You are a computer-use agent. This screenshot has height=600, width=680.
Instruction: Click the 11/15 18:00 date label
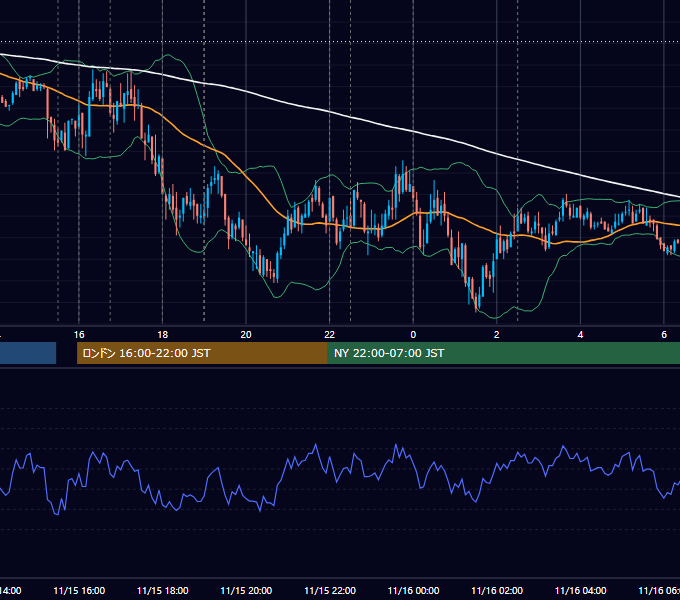click(x=163, y=591)
